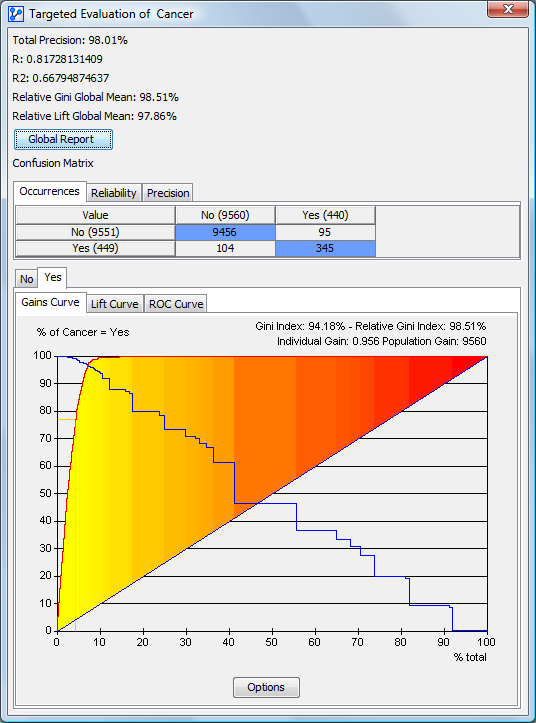Select the No target value tab
The image size is (536, 723).
26,279
